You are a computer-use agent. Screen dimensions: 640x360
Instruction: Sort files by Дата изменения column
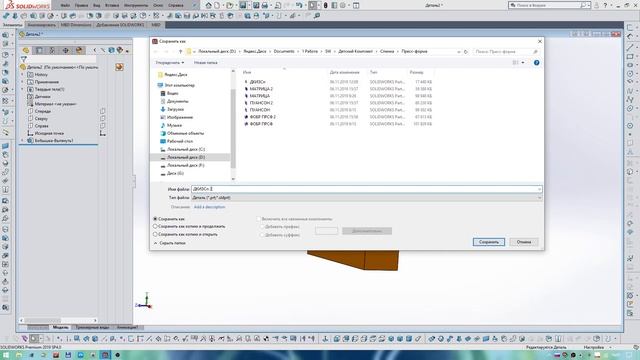[344, 72]
